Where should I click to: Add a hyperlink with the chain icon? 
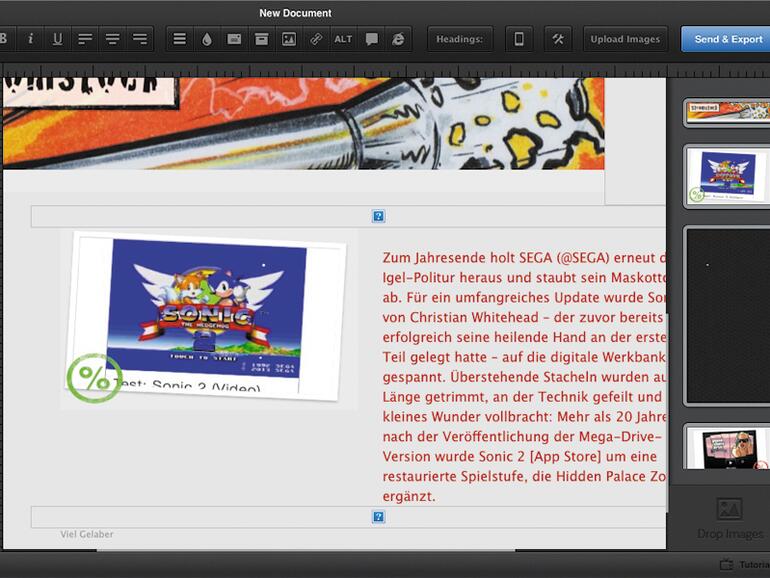316,39
